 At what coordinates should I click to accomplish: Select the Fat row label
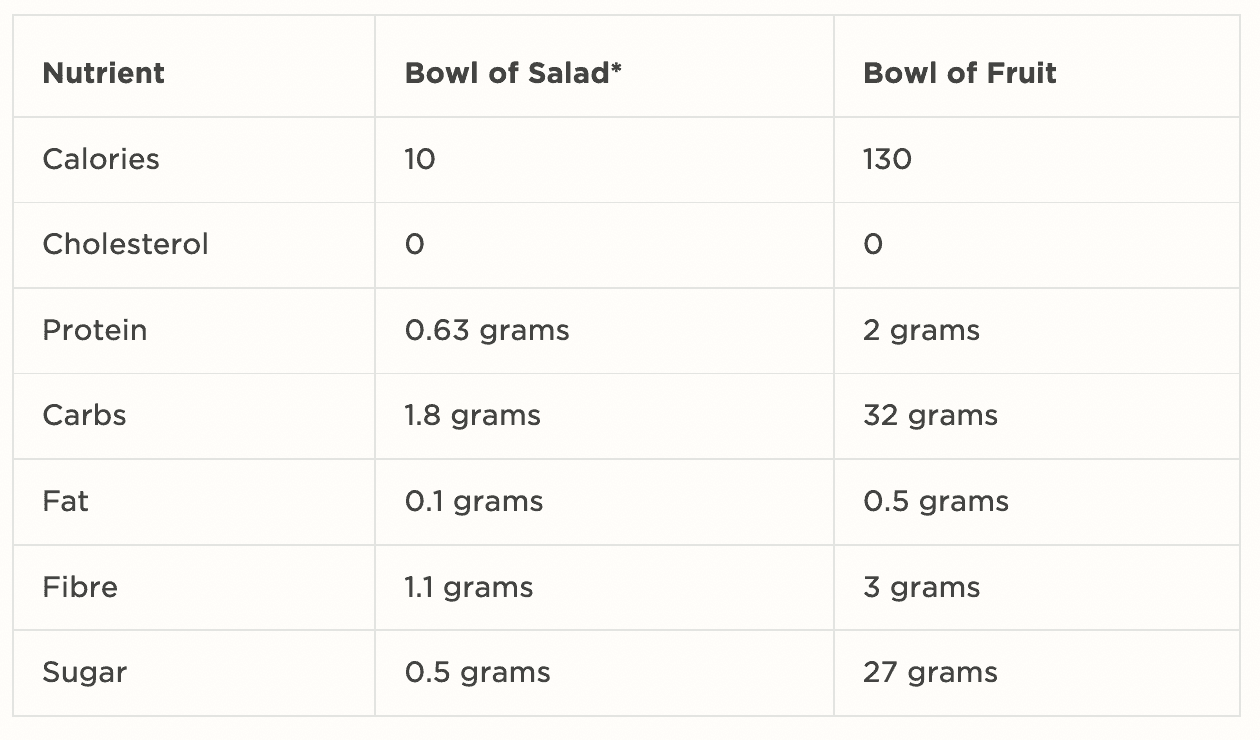tap(66, 501)
